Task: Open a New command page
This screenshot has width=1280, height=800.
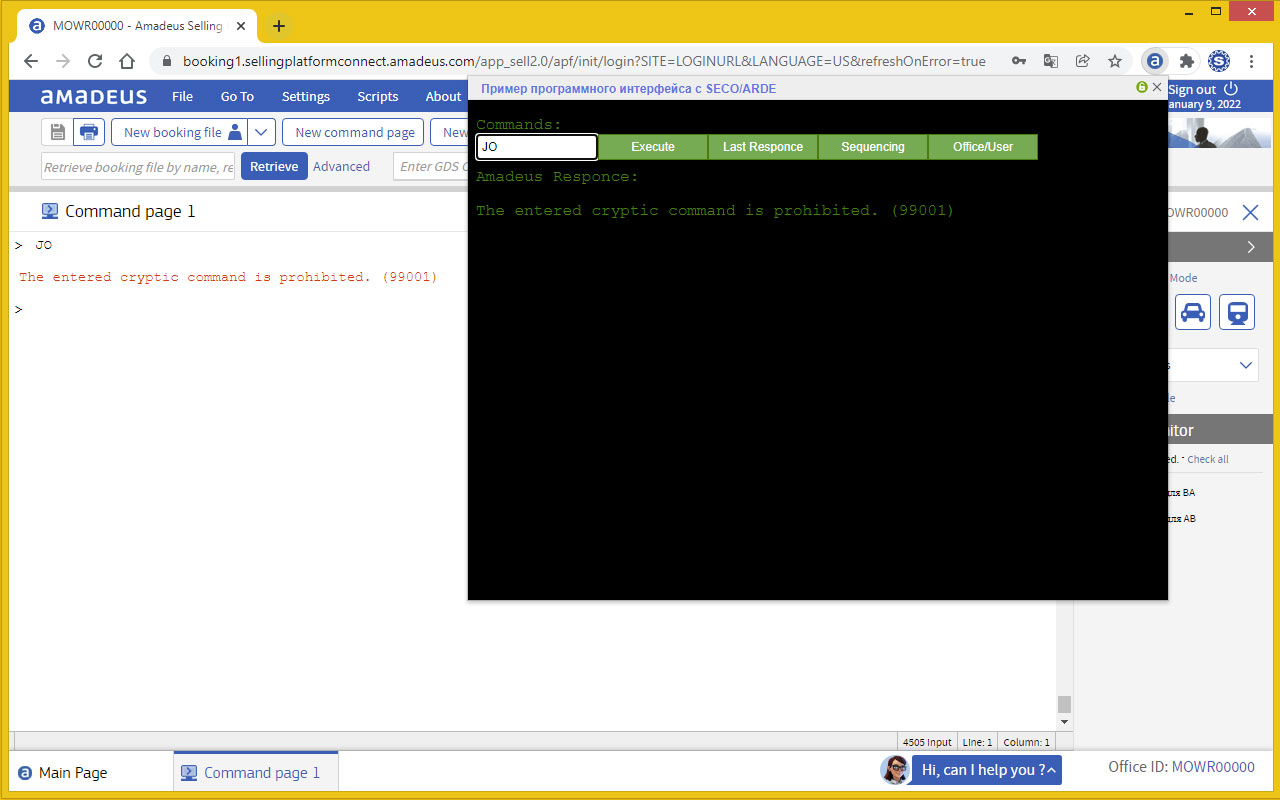Action: 354,132
